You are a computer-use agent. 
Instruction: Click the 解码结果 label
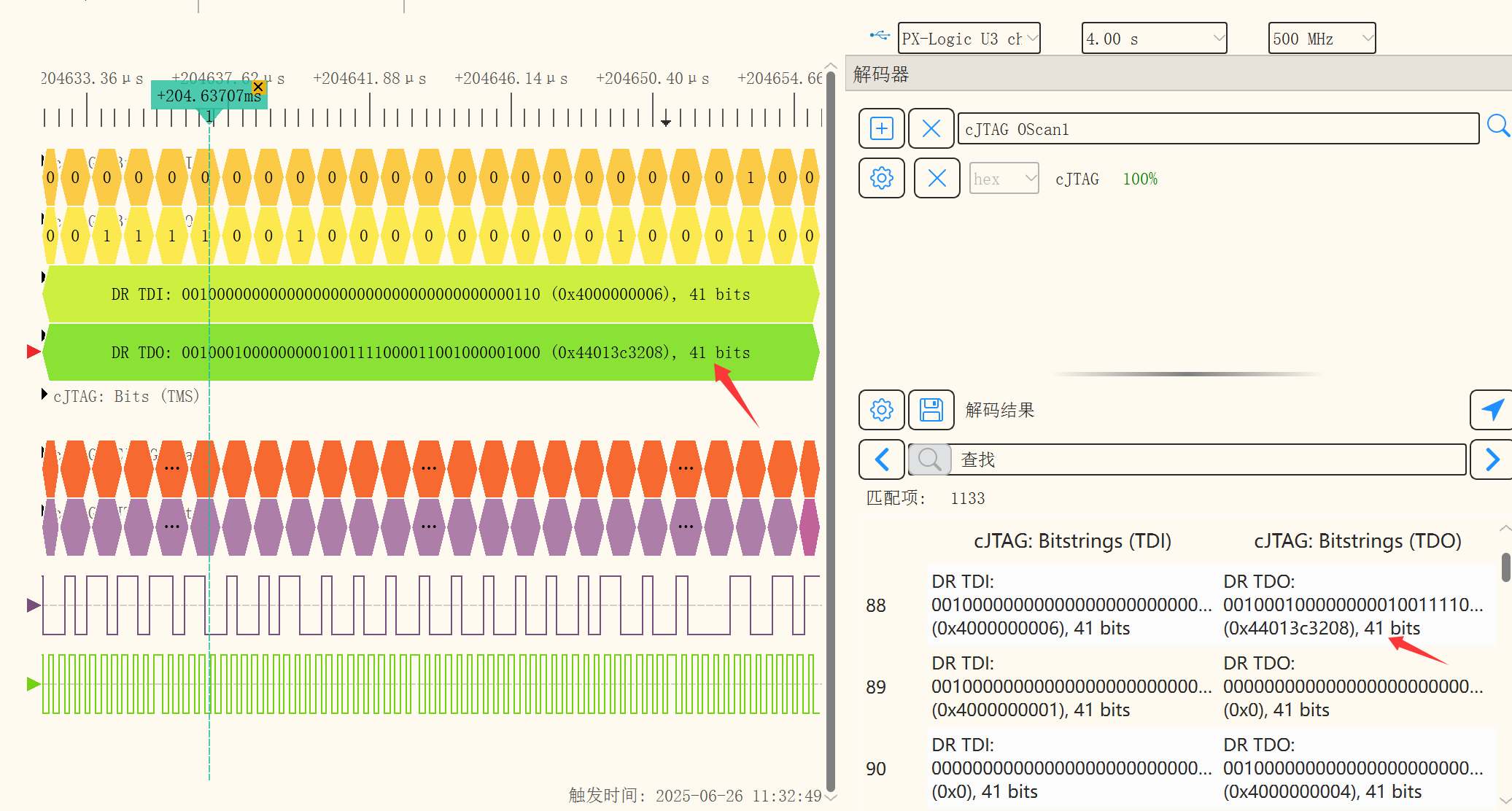(999, 410)
